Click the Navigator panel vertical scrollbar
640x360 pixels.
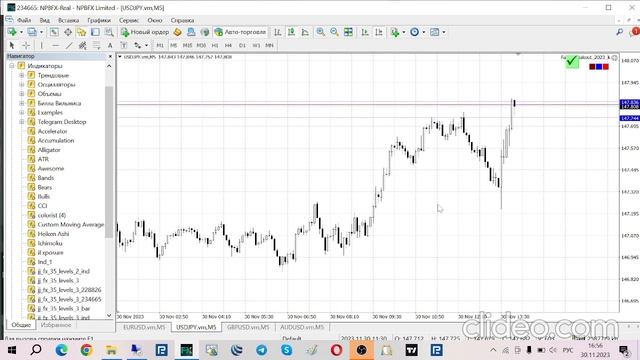109,162
